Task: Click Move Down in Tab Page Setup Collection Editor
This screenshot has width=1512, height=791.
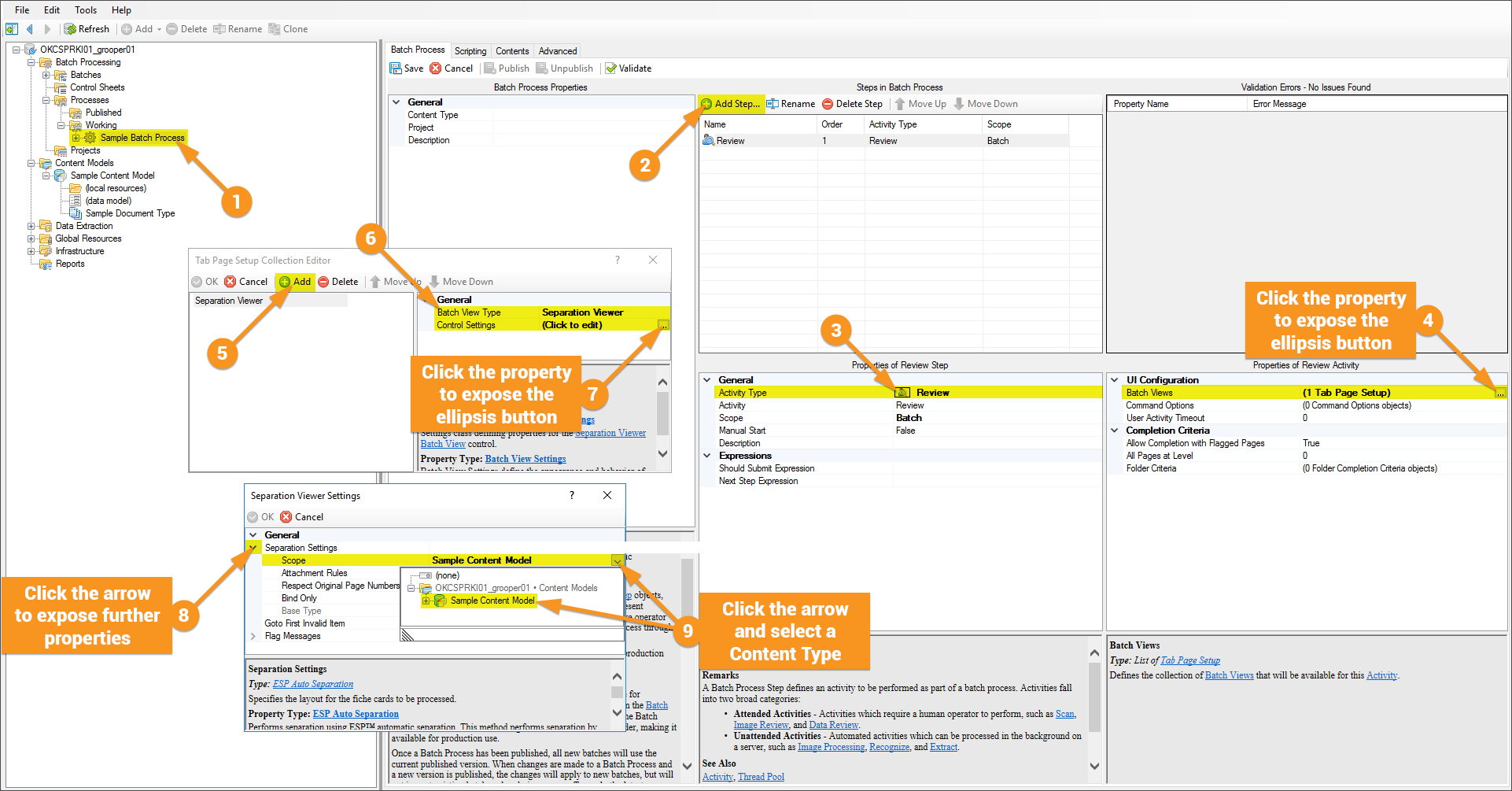Action: coord(461,282)
